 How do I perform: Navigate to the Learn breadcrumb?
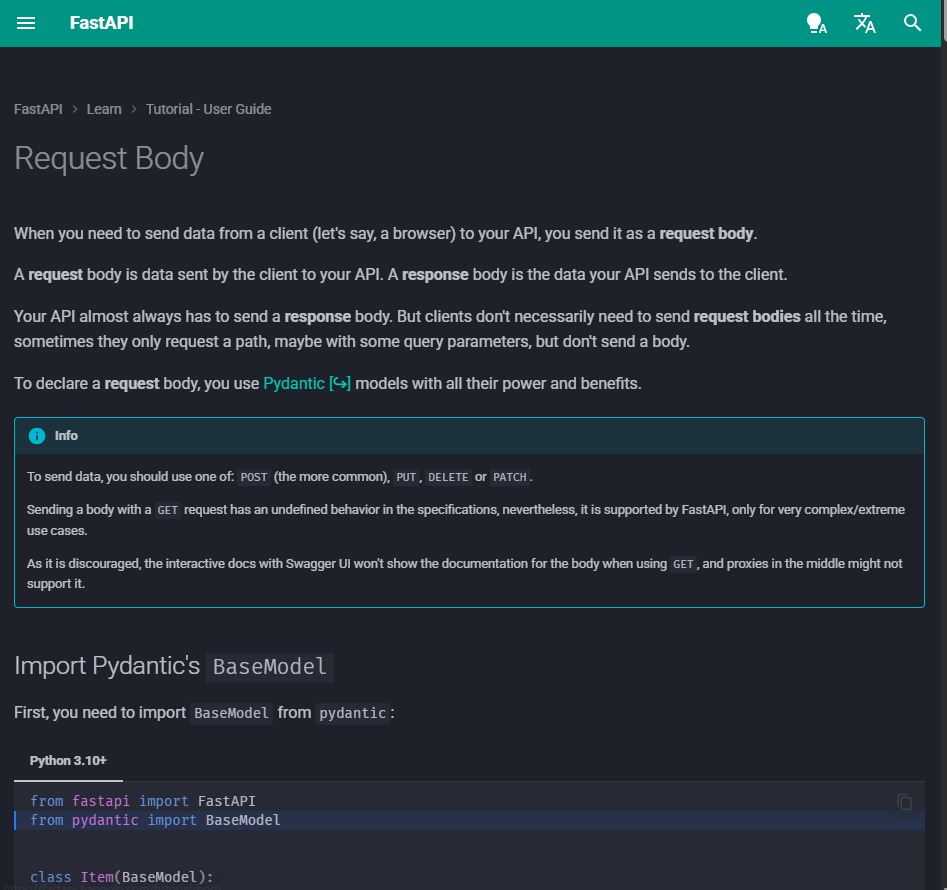coord(104,109)
